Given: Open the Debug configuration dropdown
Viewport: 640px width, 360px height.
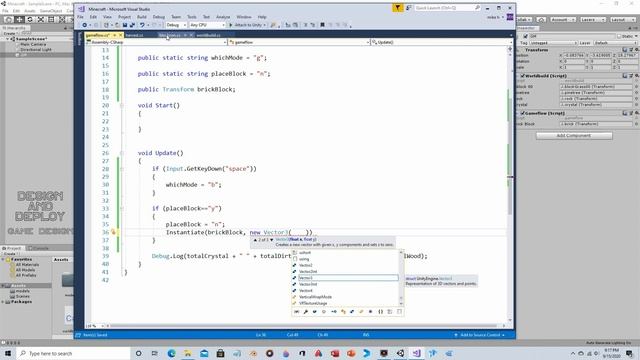Looking at the screenshot, I should tap(176, 25).
